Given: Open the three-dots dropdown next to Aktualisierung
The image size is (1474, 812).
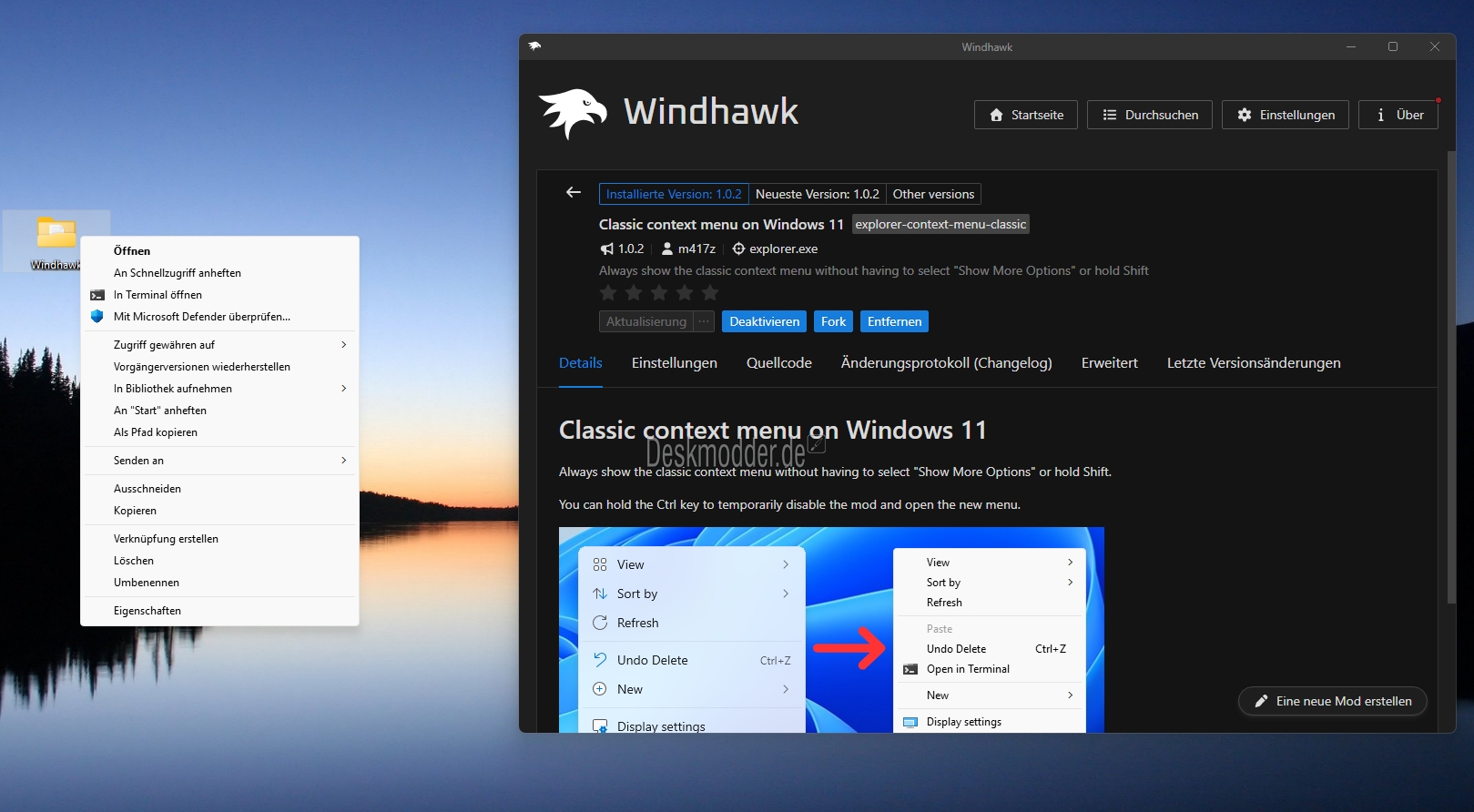Looking at the screenshot, I should [704, 321].
